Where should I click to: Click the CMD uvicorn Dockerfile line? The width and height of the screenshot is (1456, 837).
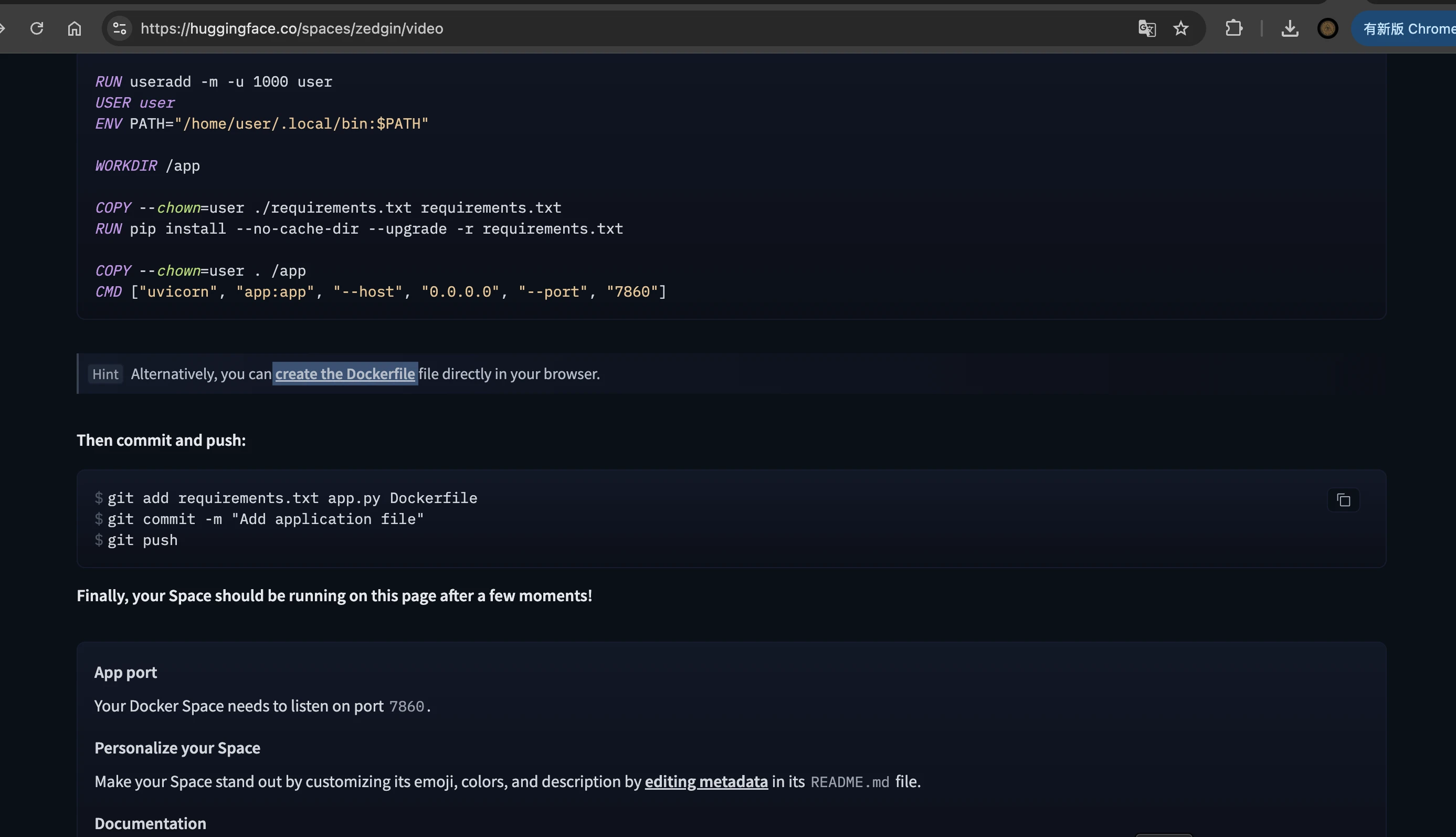[381, 292]
